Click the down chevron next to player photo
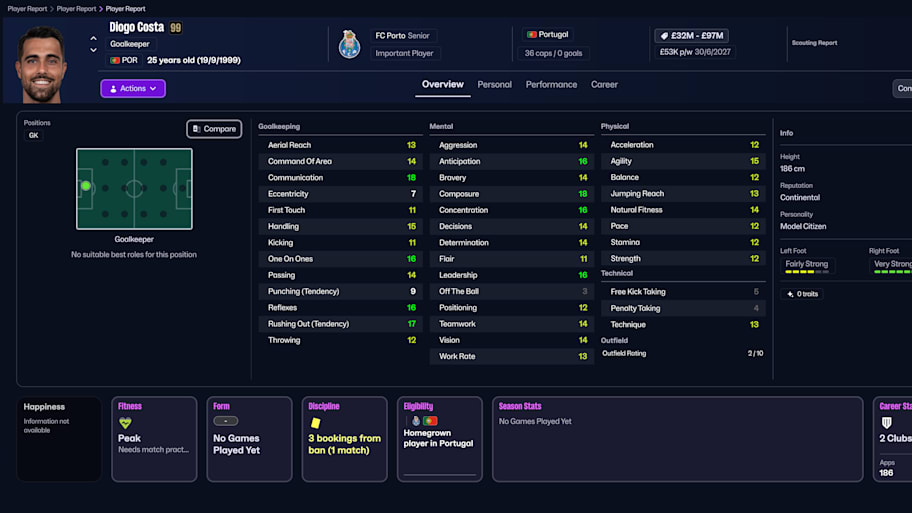 (93, 50)
